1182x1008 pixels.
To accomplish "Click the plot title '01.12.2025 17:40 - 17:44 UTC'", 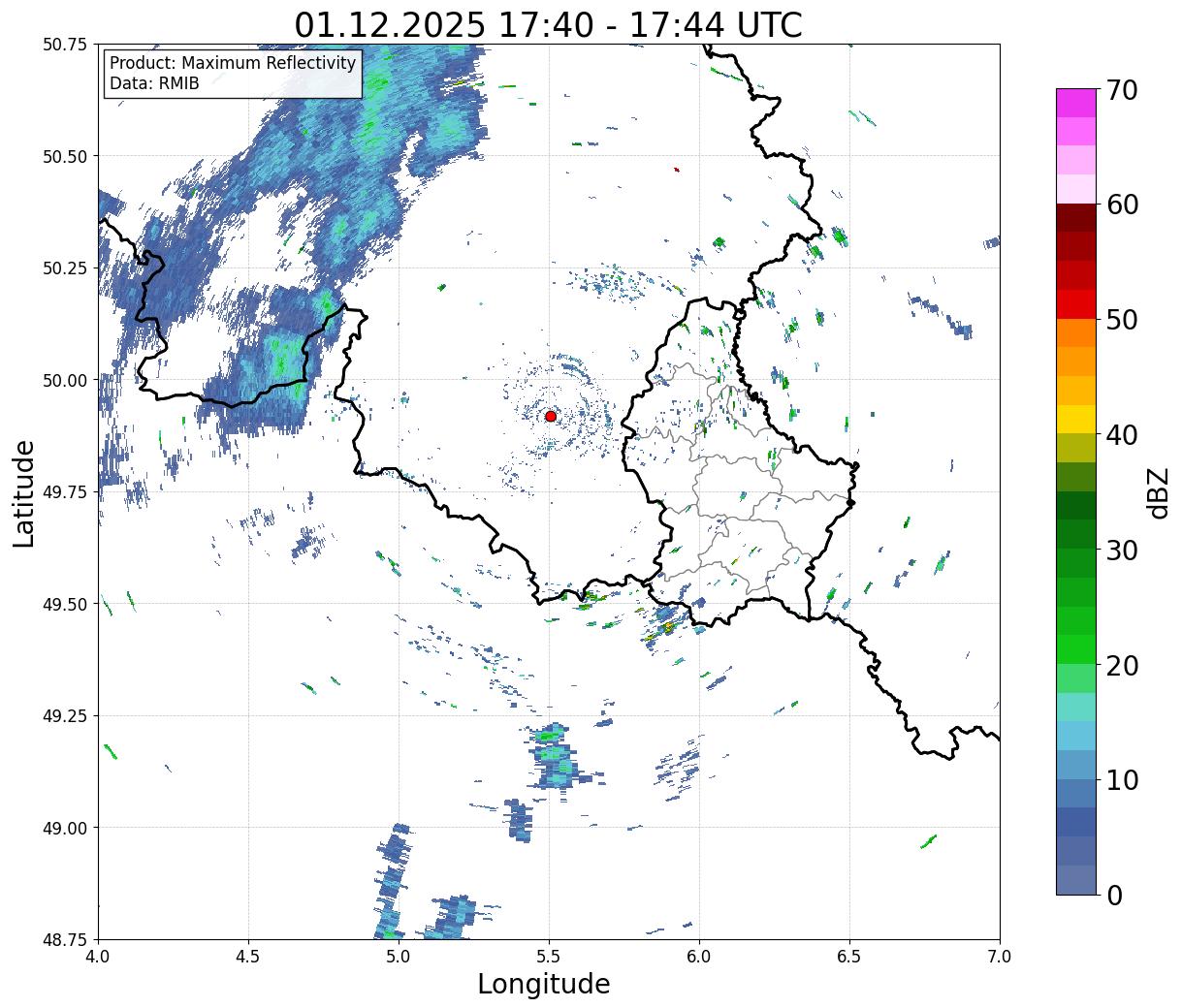I will 549,24.
